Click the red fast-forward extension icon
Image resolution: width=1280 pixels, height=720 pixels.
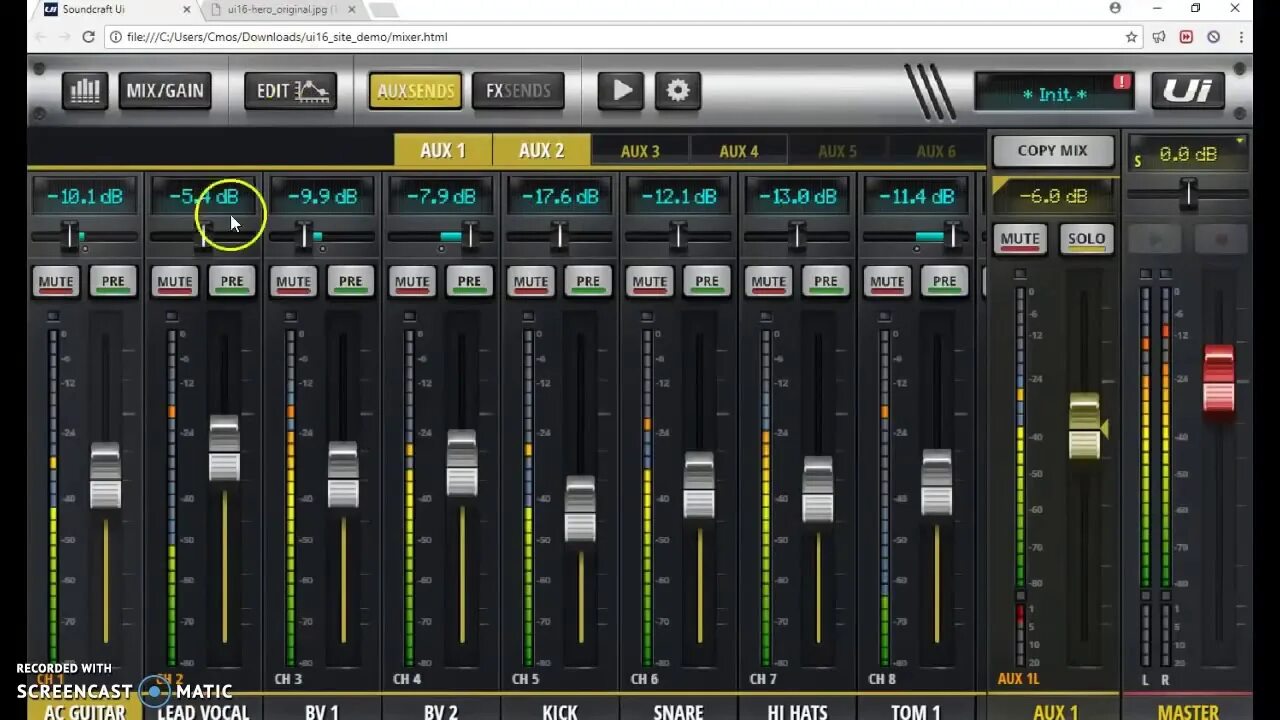tap(1186, 37)
